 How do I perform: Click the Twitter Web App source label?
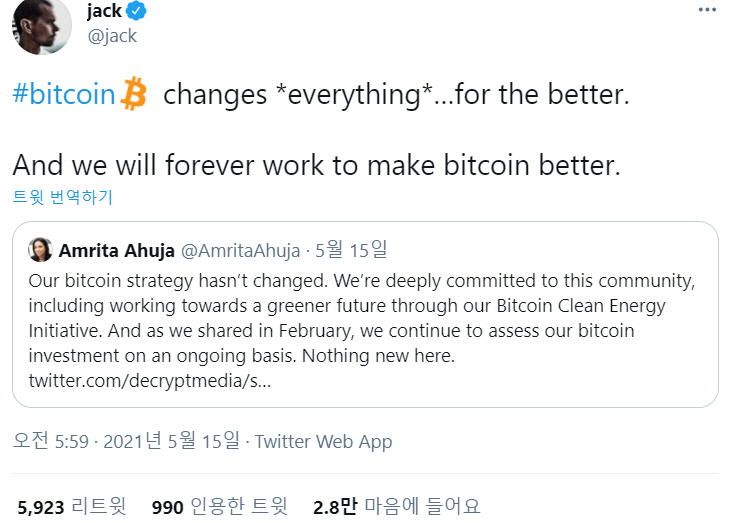pos(323,441)
